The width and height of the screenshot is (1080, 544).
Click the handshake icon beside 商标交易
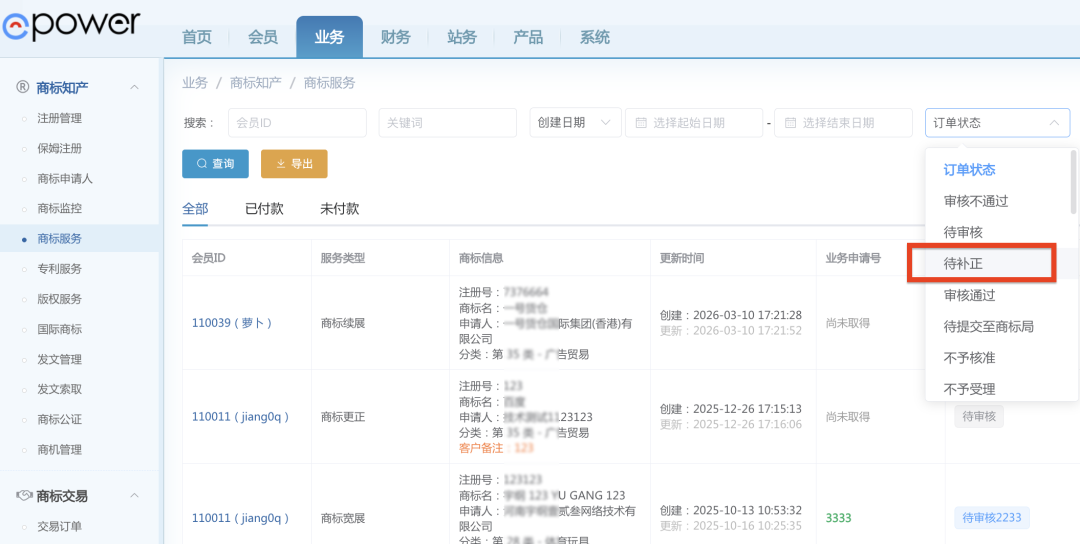pos(22,496)
